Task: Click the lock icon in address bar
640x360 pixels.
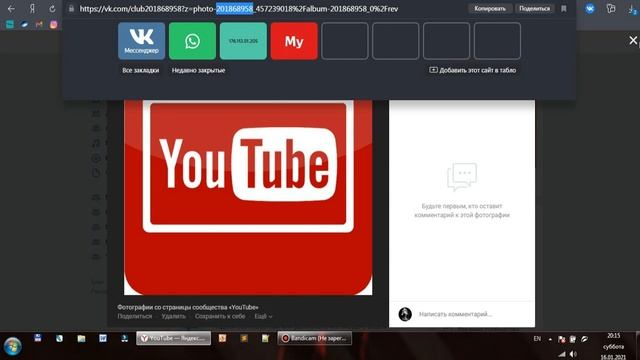Action: tap(71, 9)
